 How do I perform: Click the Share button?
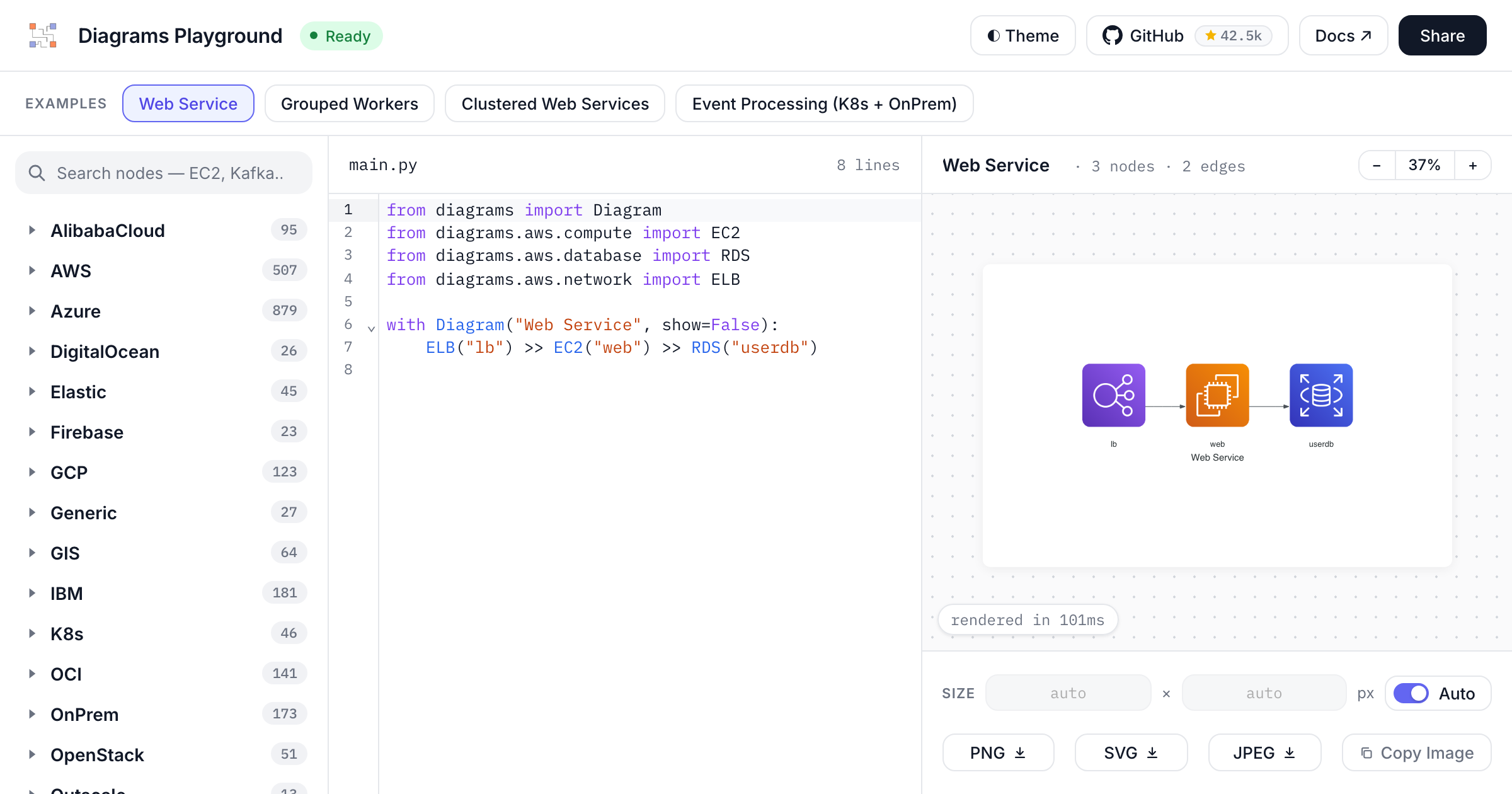click(x=1442, y=36)
